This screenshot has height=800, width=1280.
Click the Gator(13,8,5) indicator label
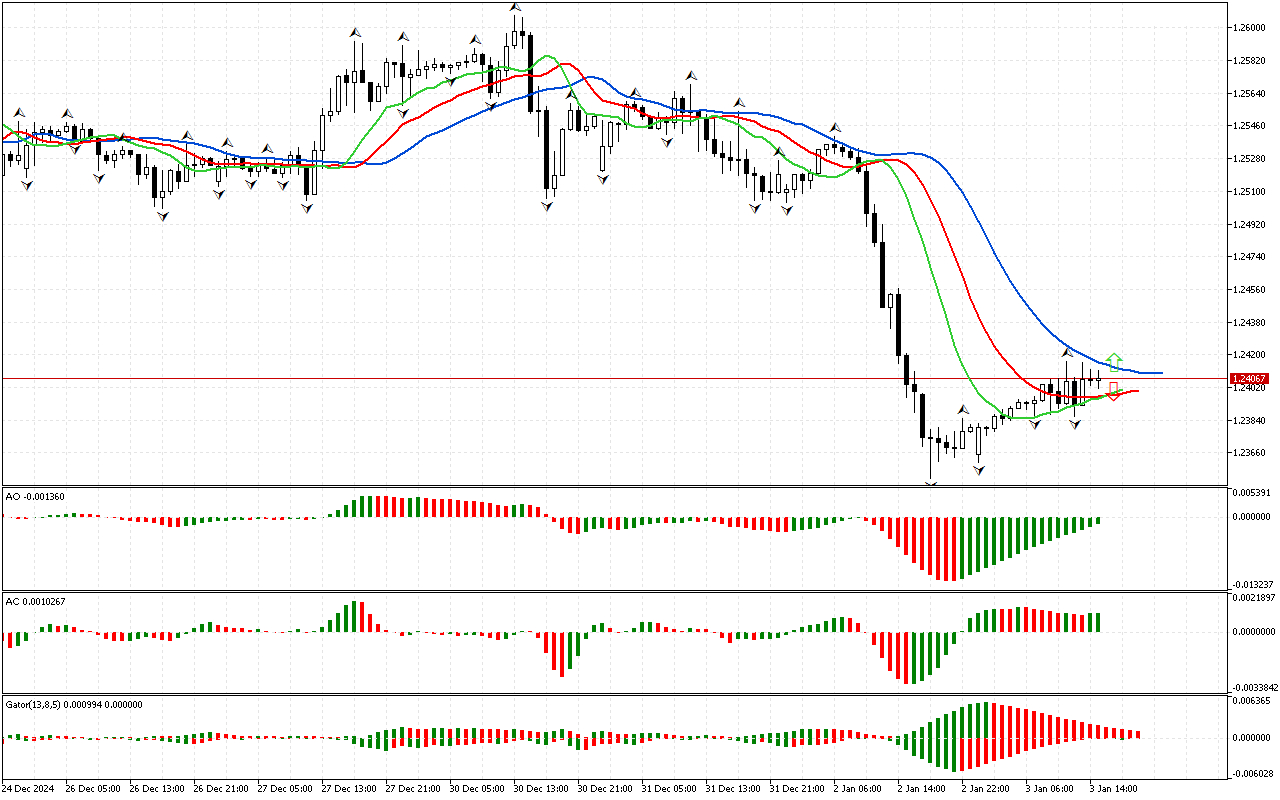point(74,704)
